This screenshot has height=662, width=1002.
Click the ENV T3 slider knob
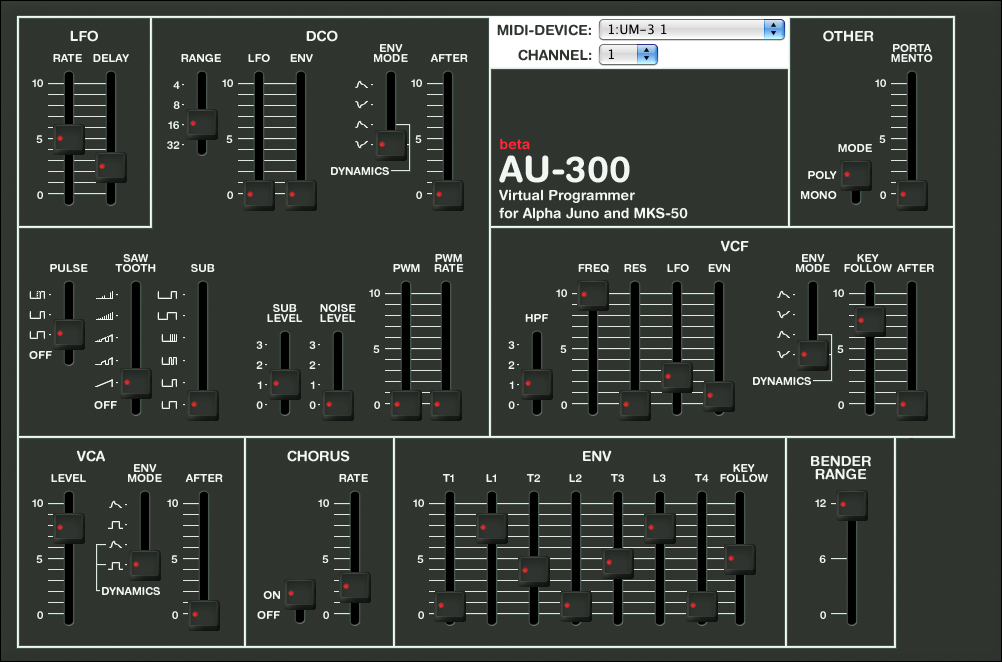point(618,563)
